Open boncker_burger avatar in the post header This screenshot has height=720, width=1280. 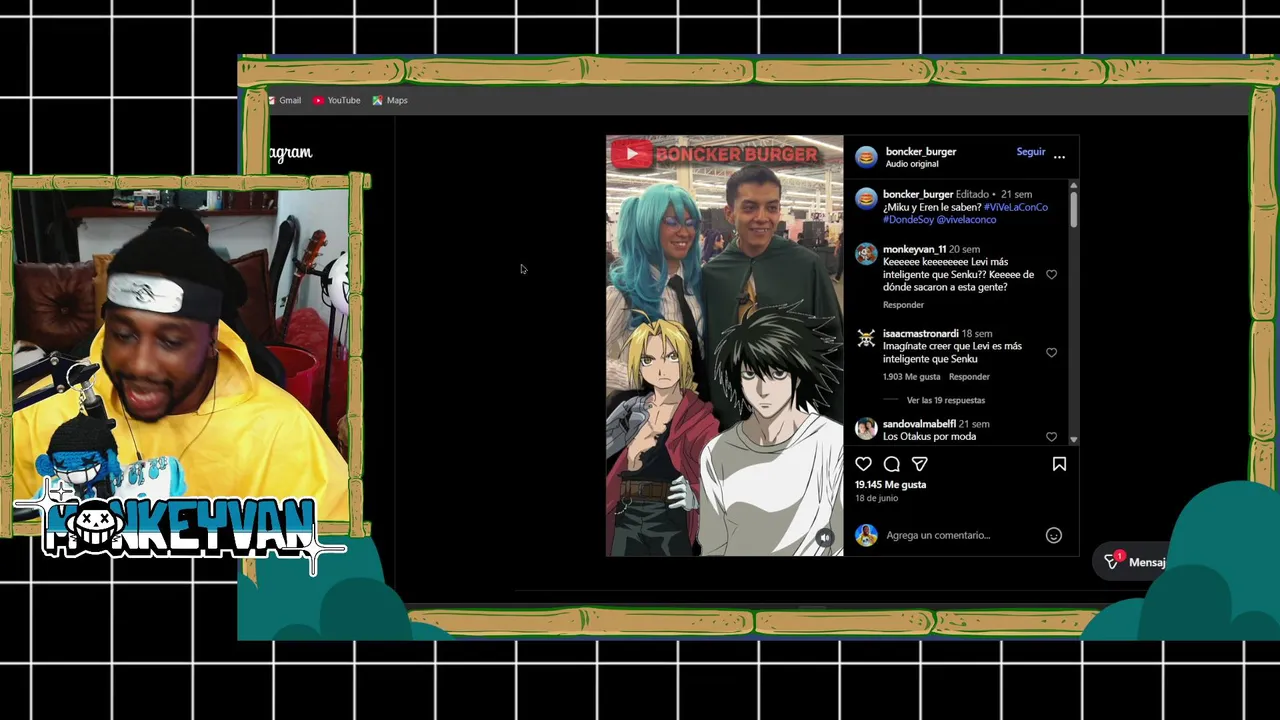866,157
